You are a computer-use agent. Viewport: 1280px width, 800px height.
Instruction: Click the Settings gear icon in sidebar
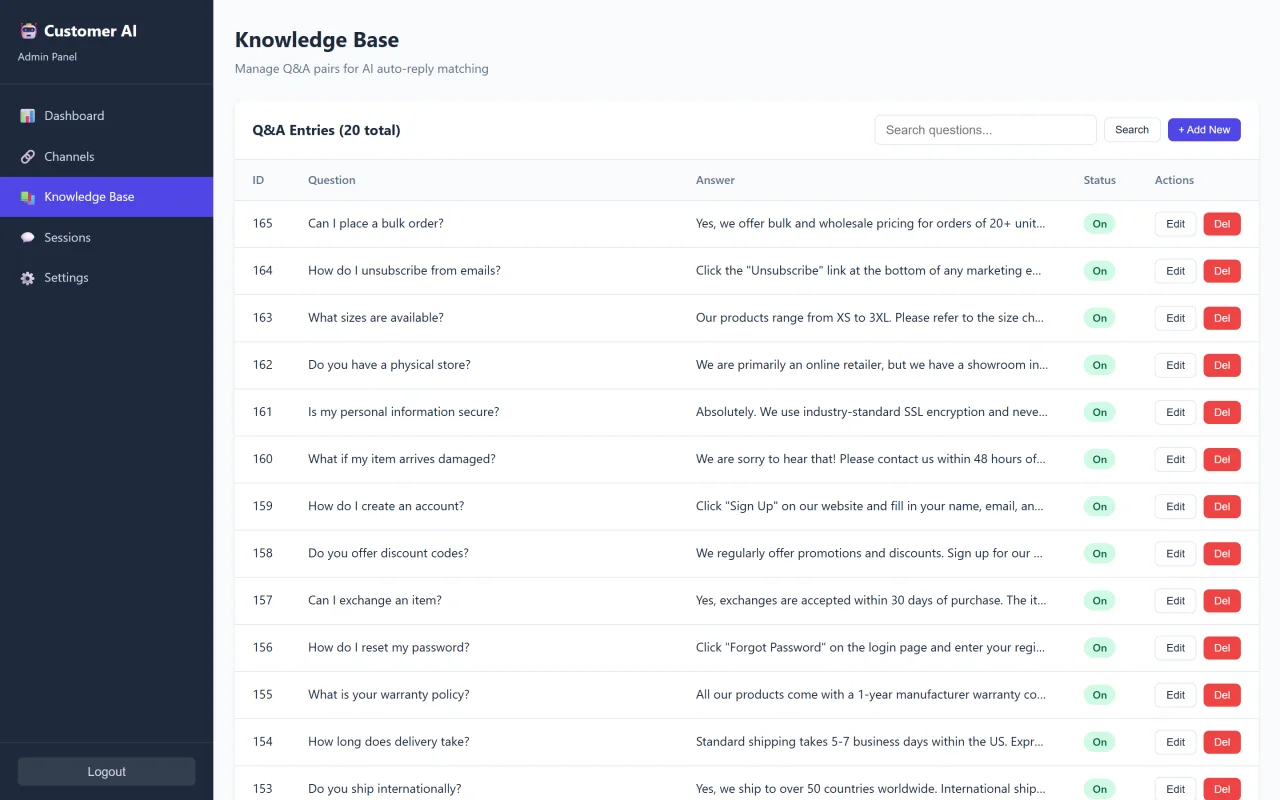(x=28, y=278)
